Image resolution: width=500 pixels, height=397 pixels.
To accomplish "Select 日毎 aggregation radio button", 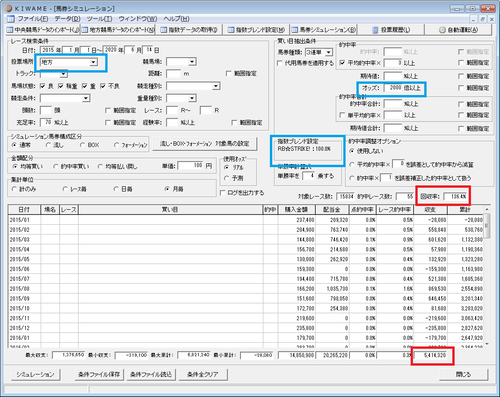I will (116, 189).
